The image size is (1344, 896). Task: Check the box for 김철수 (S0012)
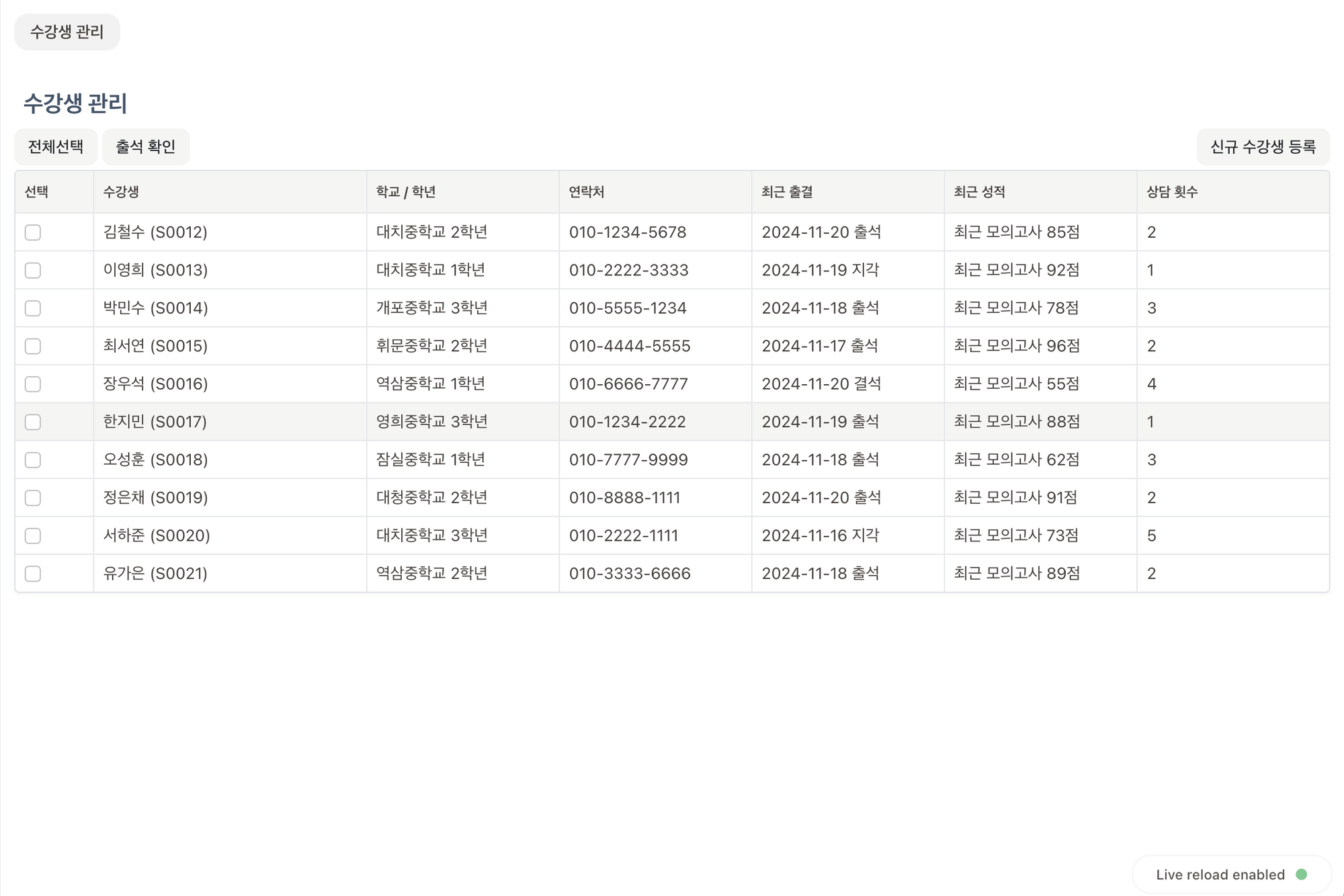click(x=33, y=232)
